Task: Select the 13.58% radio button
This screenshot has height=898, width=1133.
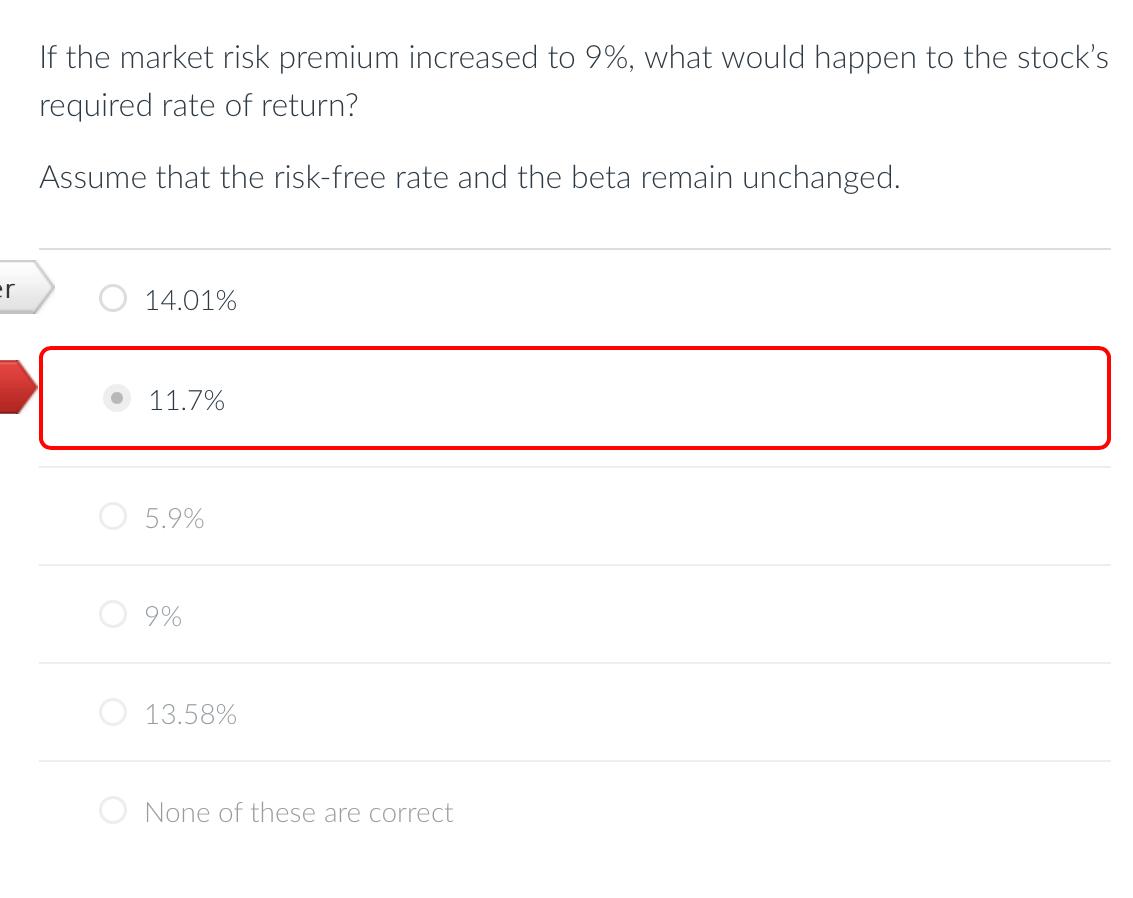Action: click(x=113, y=711)
